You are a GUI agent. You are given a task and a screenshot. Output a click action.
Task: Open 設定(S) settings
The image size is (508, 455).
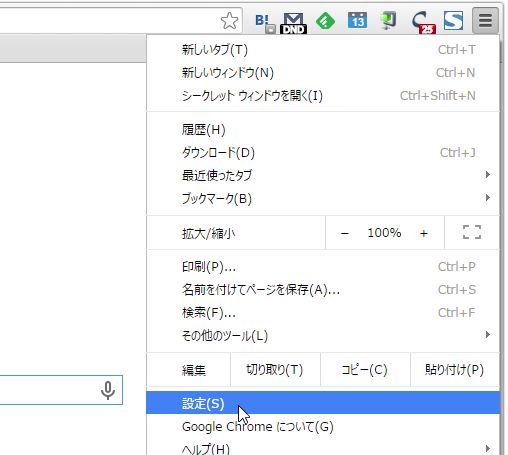[323, 403]
